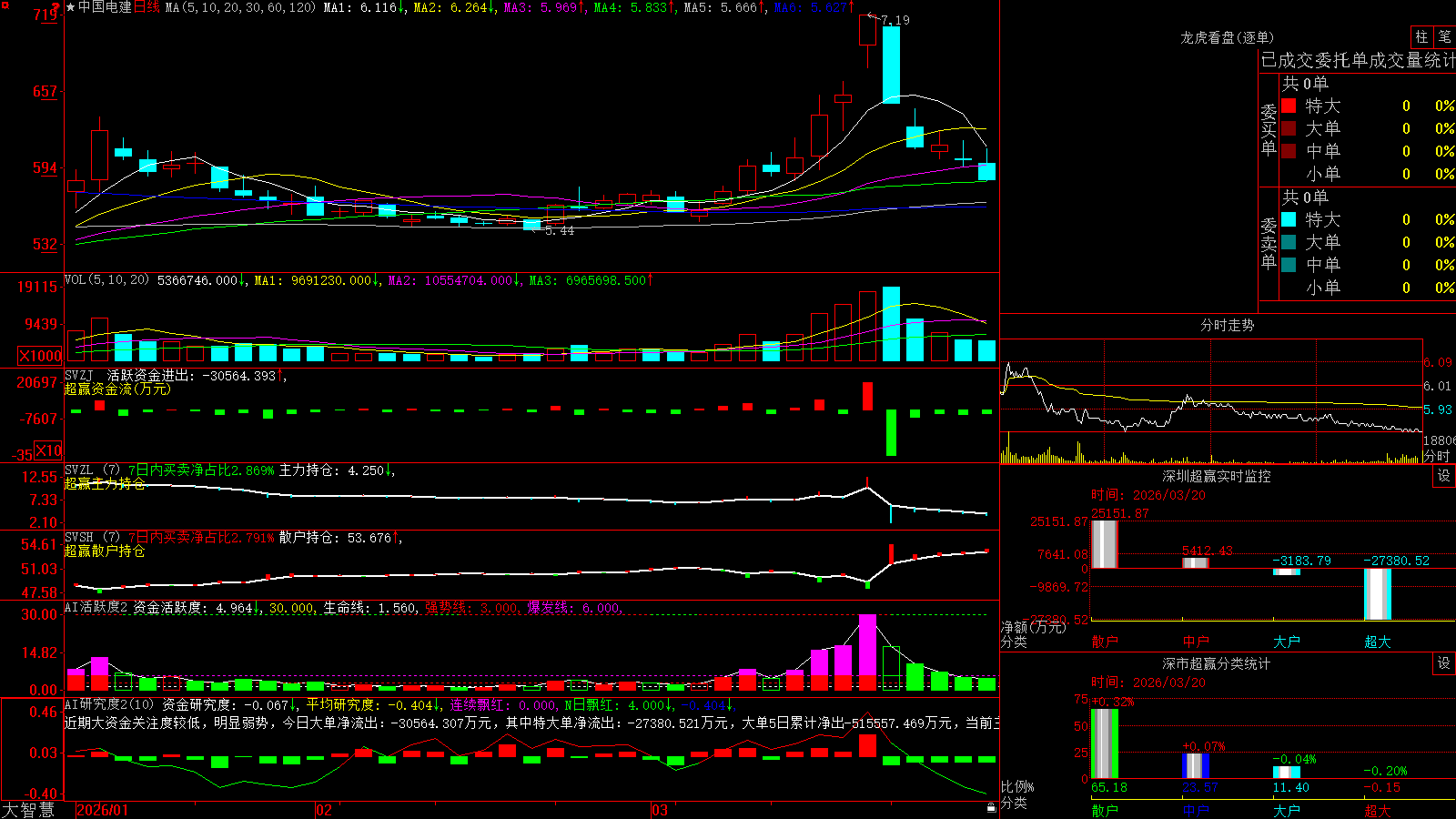Click the 超赢资金流(万元) yellow label
Image resolution: width=1456 pixels, height=819 pixels.
click(x=117, y=389)
